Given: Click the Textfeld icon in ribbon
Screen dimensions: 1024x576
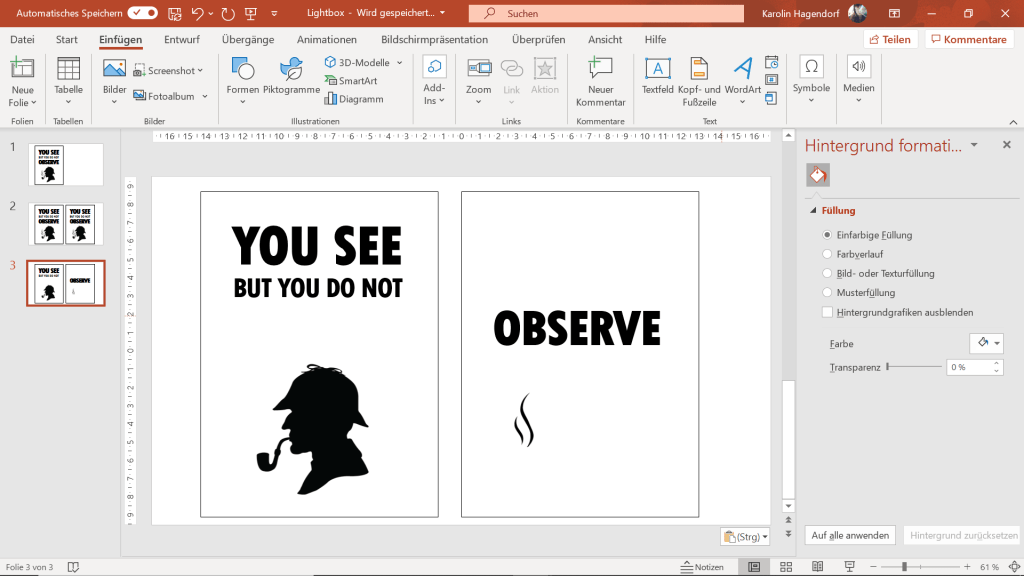Looking at the screenshot, I should pyautogui.click(x=657, y=69).
